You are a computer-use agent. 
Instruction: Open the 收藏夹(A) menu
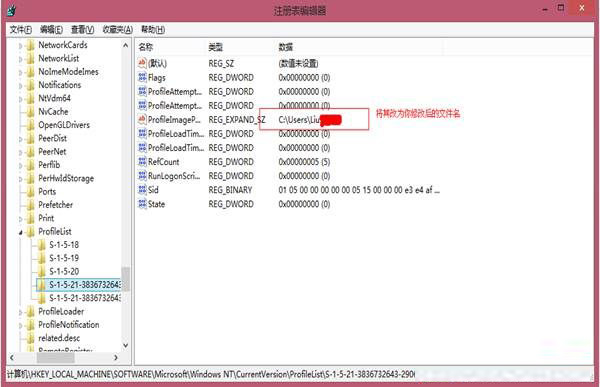[x=117, y=29]
